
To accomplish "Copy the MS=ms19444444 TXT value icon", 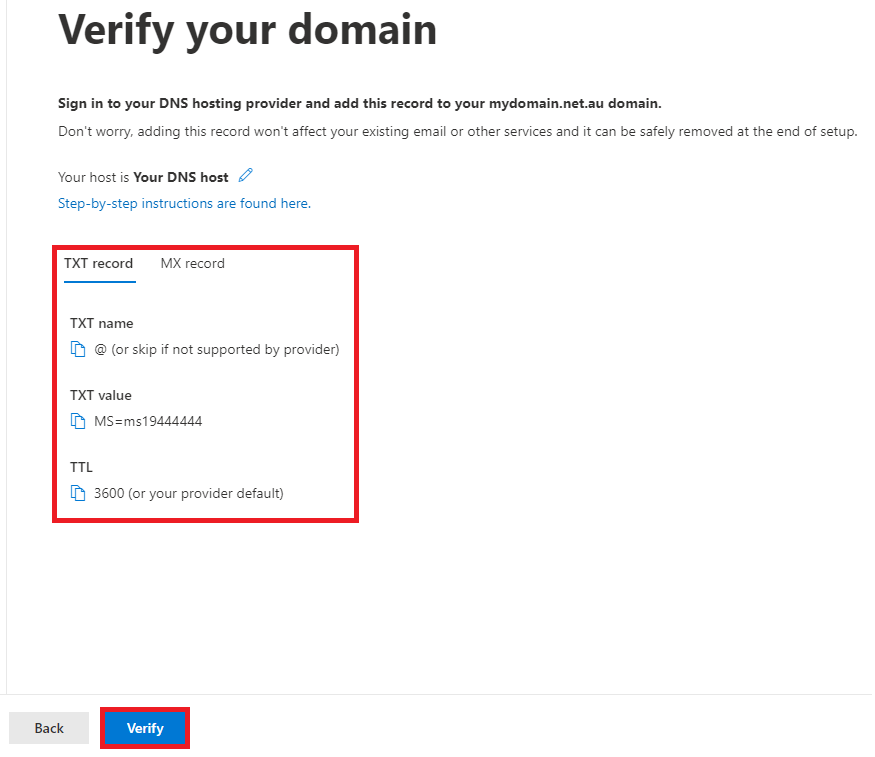I will [78, 421].
